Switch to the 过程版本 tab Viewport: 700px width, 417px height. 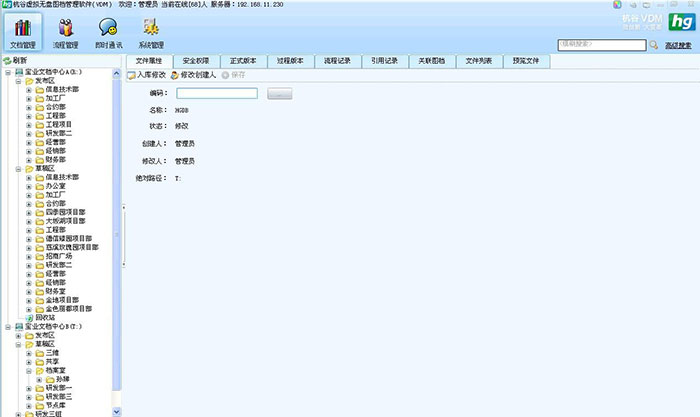(290, 61)
